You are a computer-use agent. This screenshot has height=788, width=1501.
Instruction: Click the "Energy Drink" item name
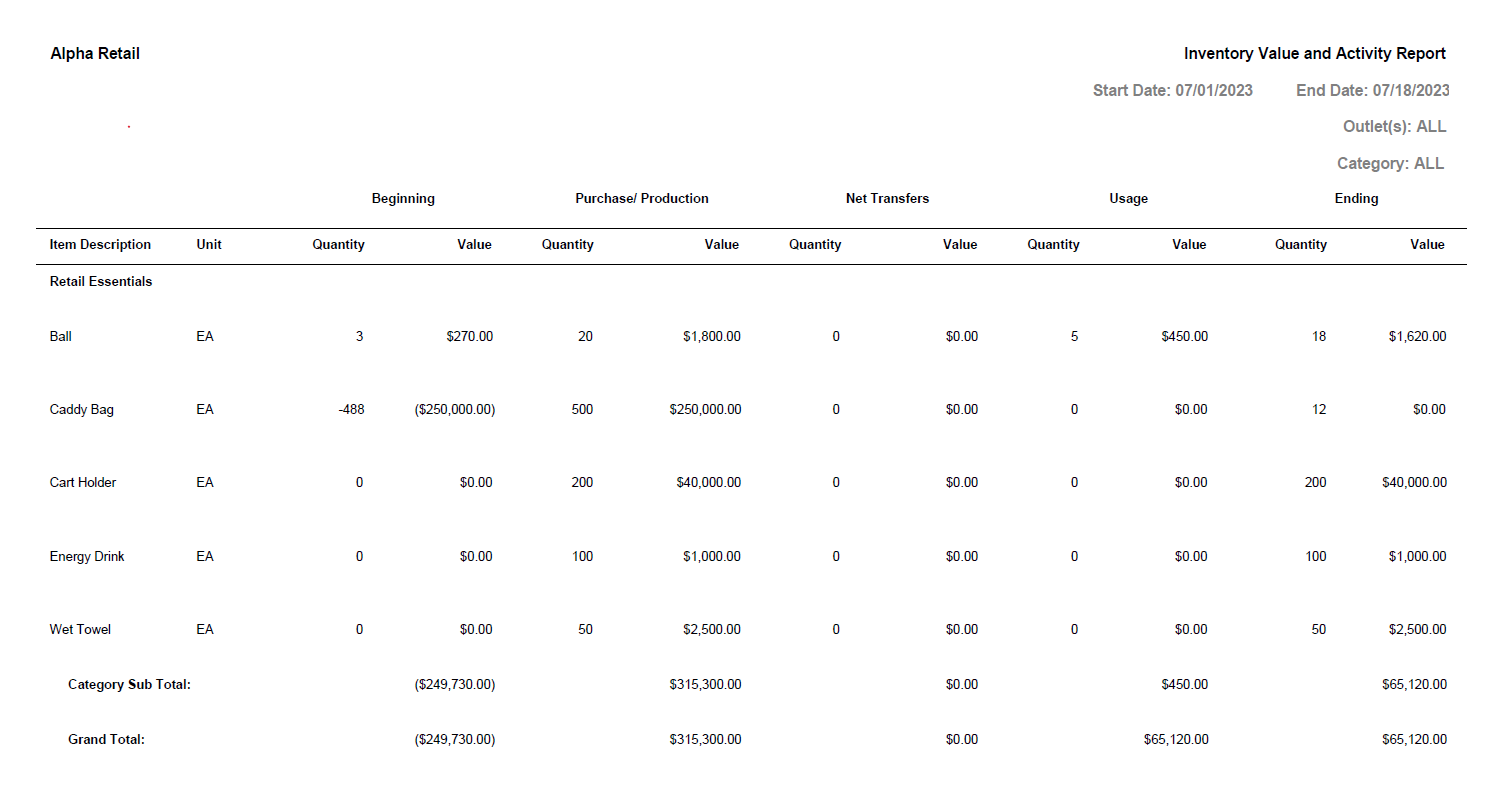(x=87, y=557)
